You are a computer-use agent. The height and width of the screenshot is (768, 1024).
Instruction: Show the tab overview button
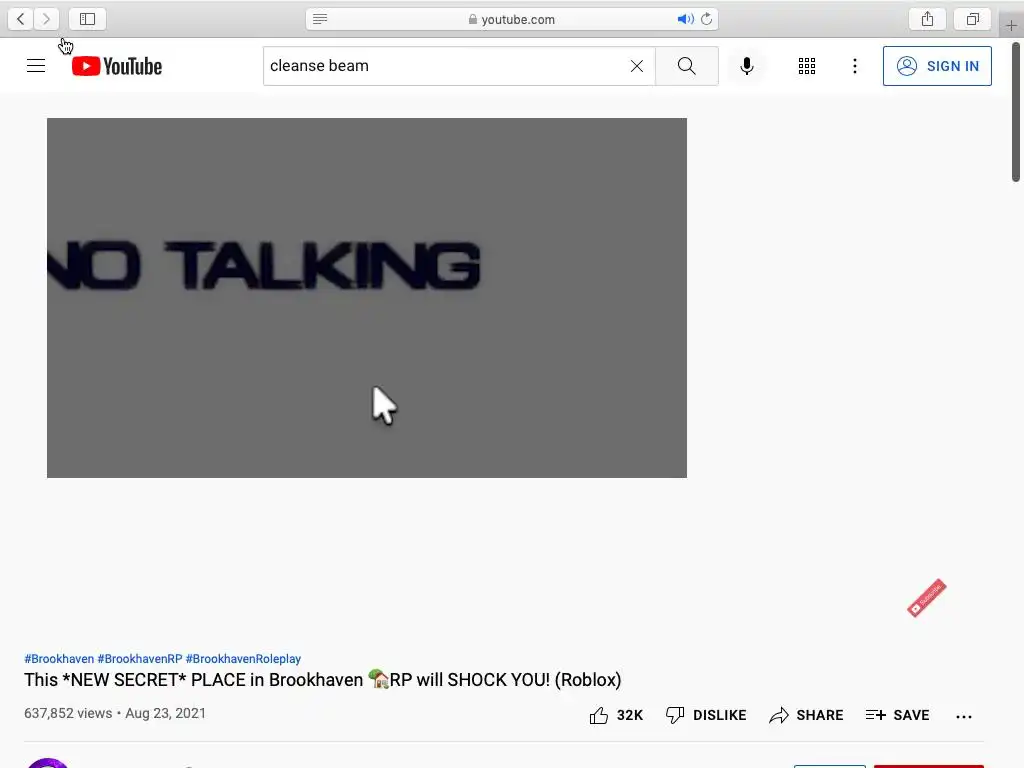pyautogui.click(x=972, y=19)
